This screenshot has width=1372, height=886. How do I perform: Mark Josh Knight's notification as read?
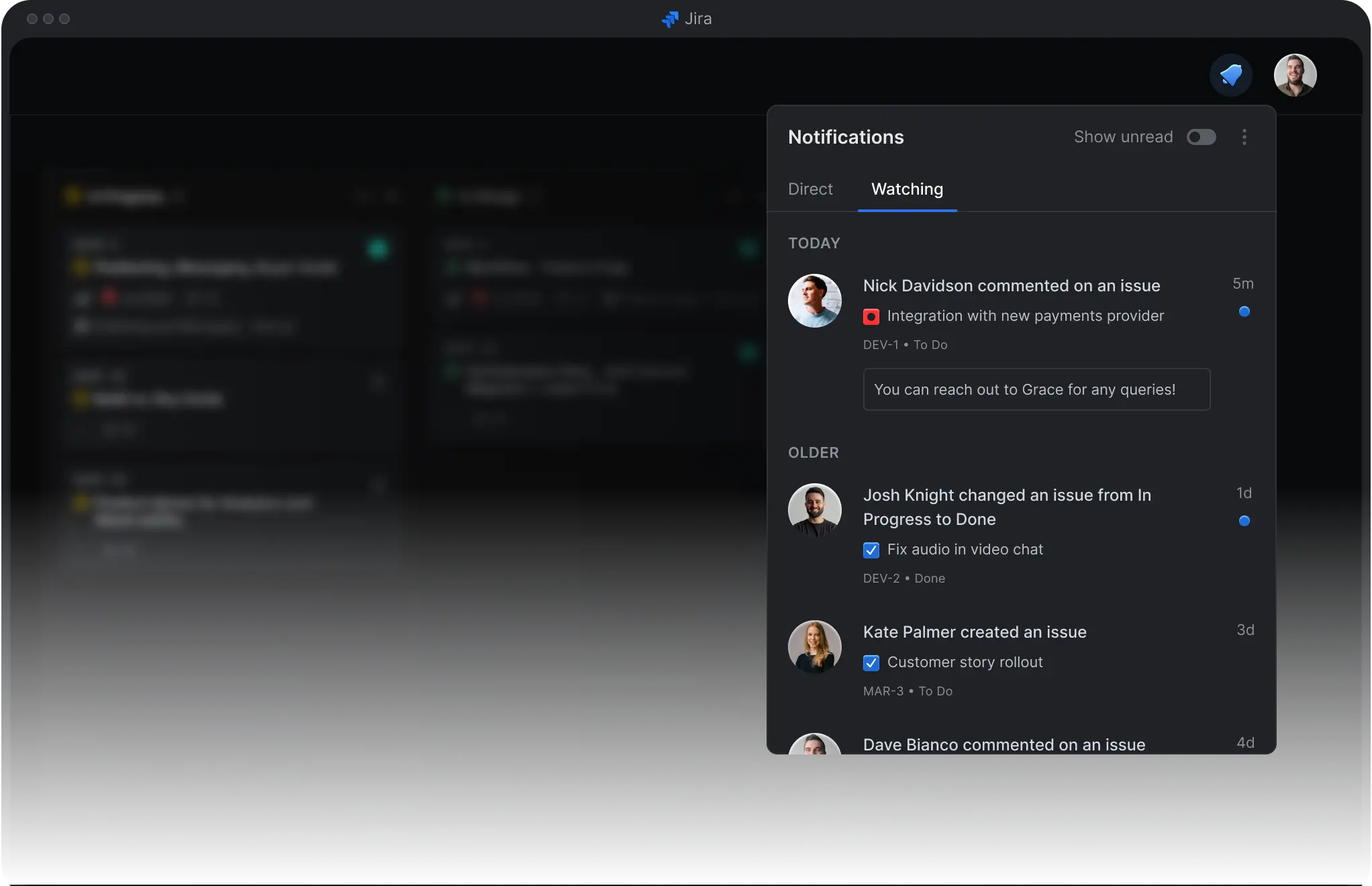(x=1244, y=521)
